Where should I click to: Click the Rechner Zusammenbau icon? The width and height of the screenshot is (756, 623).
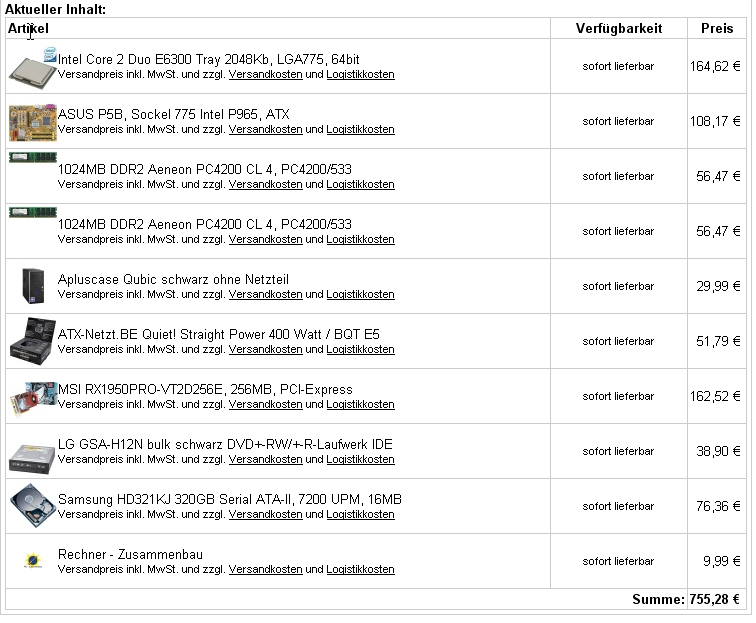point(33,561)
